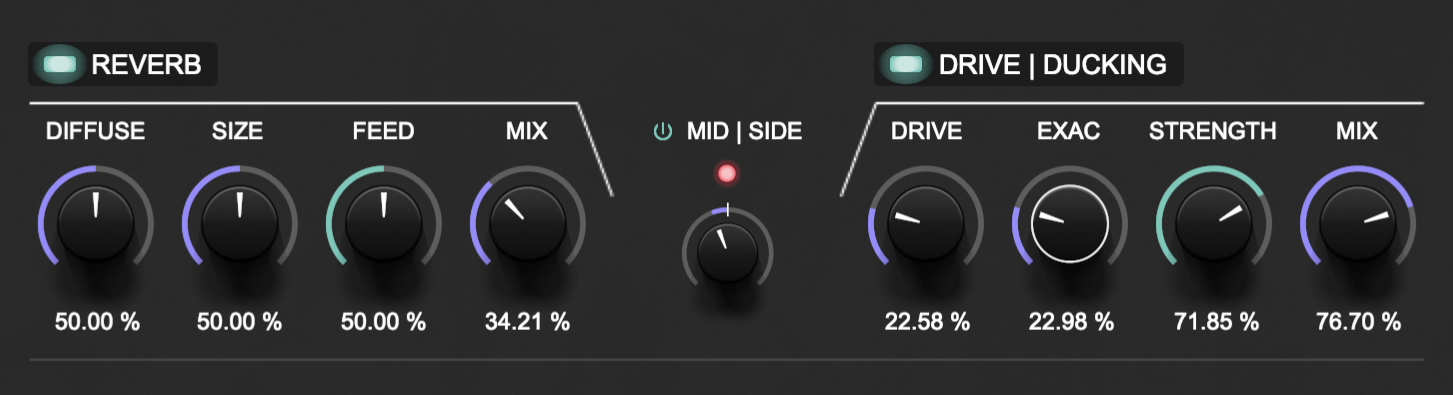Click the Mid | Side balance knob

click(x=727, y=251)
